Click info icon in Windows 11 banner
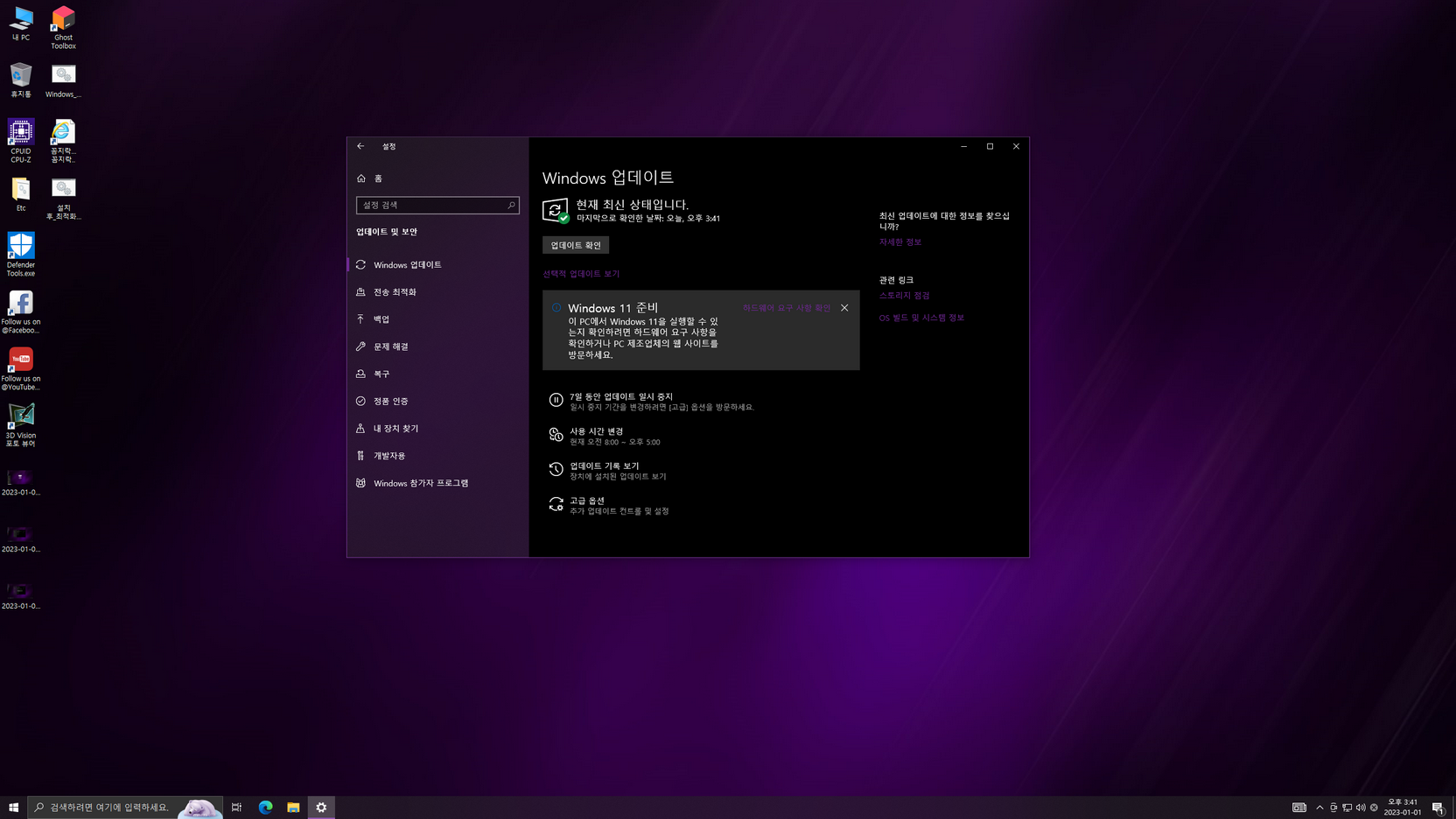The image size is (1456, 819). point(556,308)
